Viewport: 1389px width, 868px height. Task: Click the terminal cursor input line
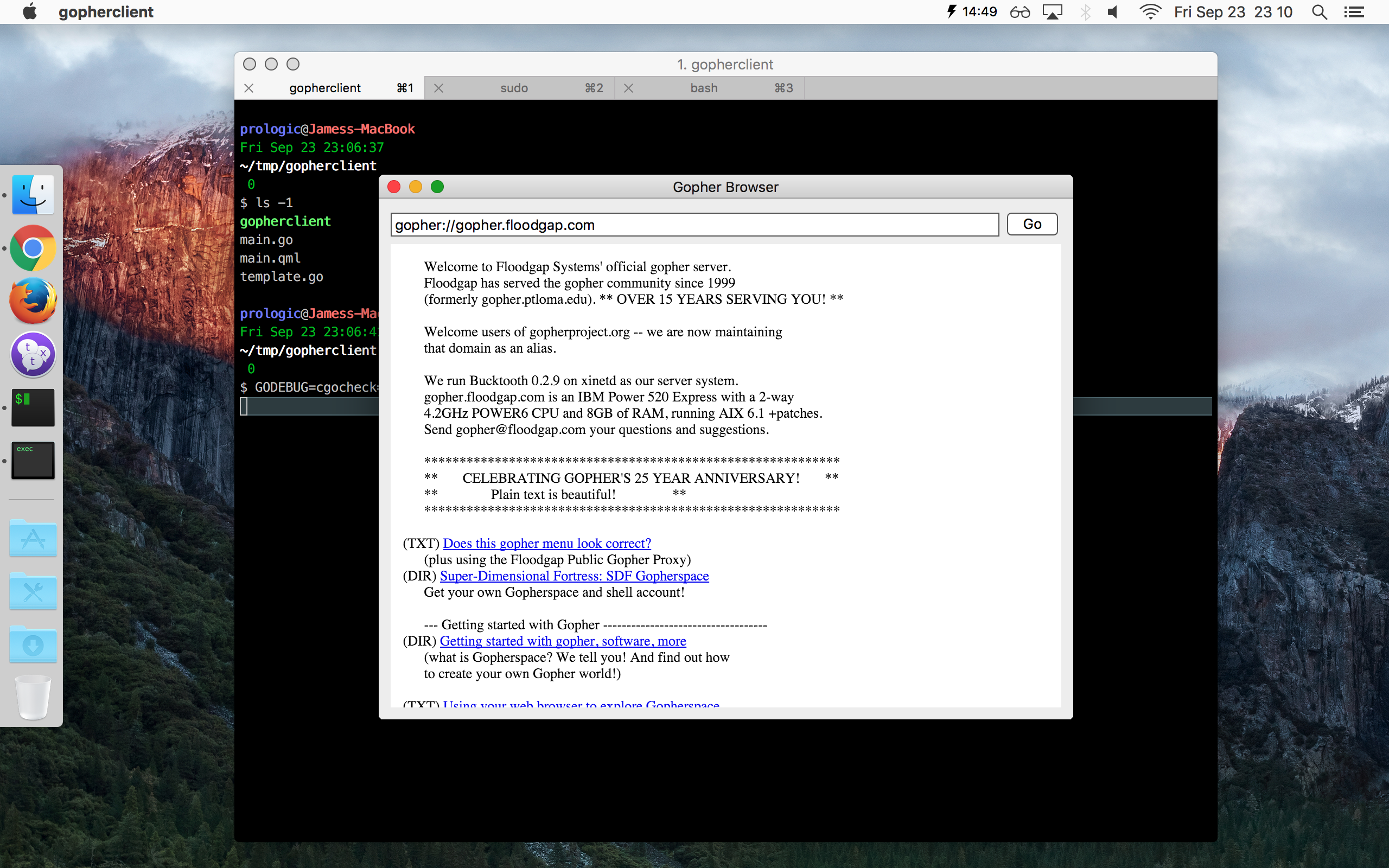[309, 406]
